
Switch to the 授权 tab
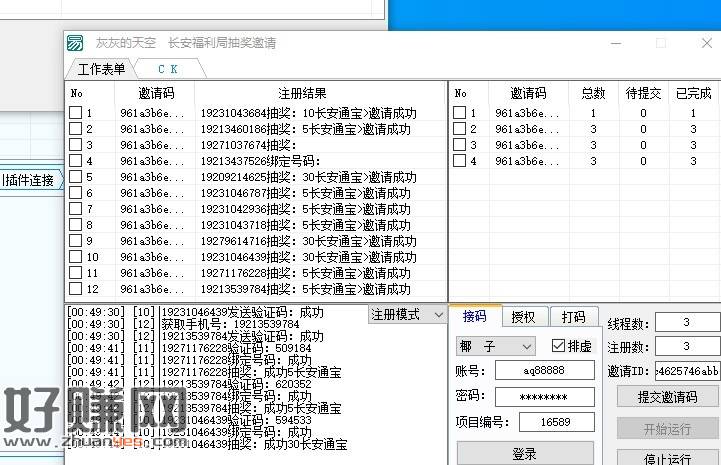[523, 317]
